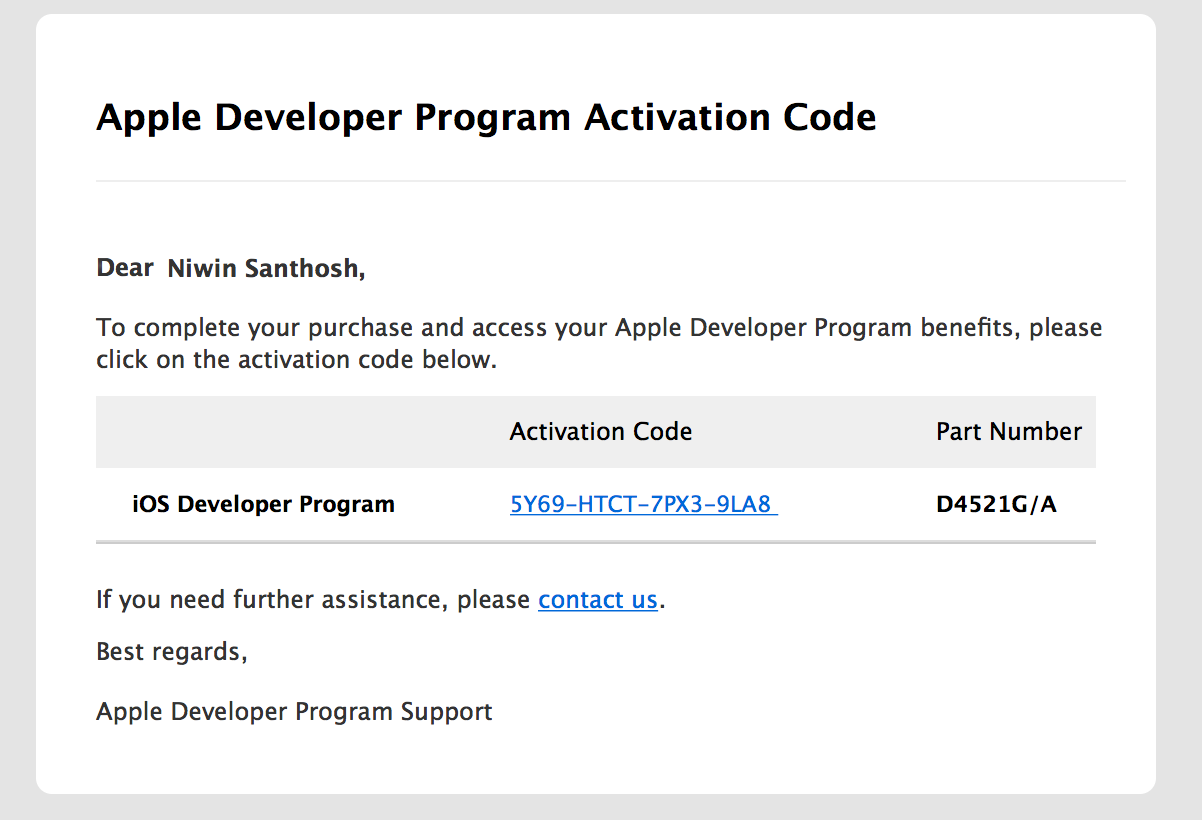Click the table's bottom border line
The image size is (1202, 820).
coord(595,542)
